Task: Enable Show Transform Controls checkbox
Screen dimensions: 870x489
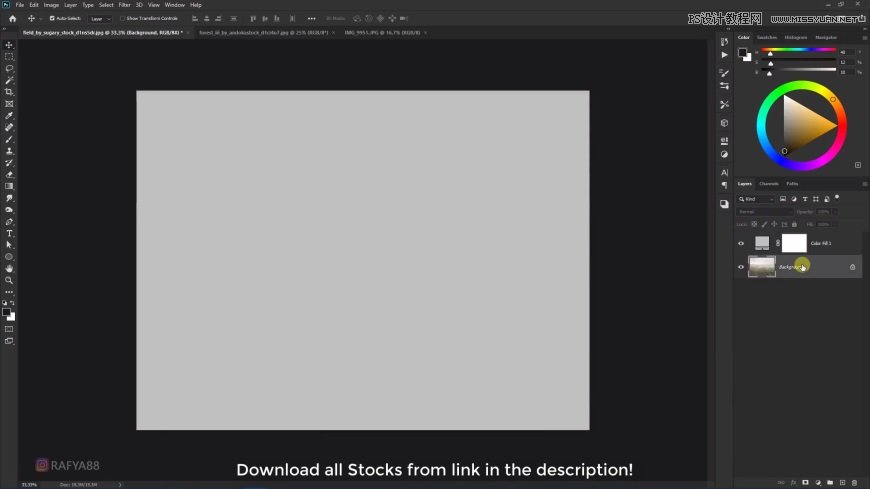Action: (123, 18)
